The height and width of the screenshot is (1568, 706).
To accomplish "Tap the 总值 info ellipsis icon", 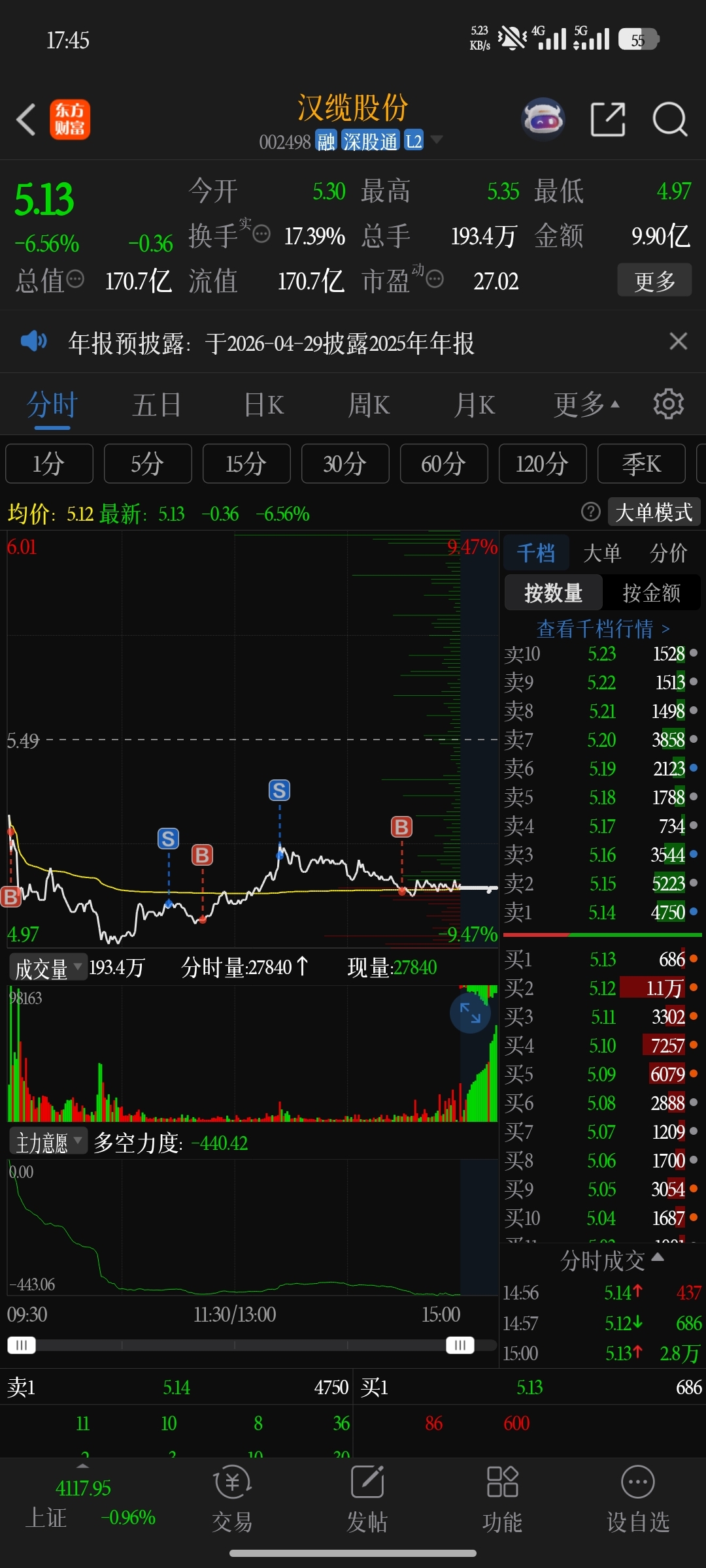I will tap(75, 279).
